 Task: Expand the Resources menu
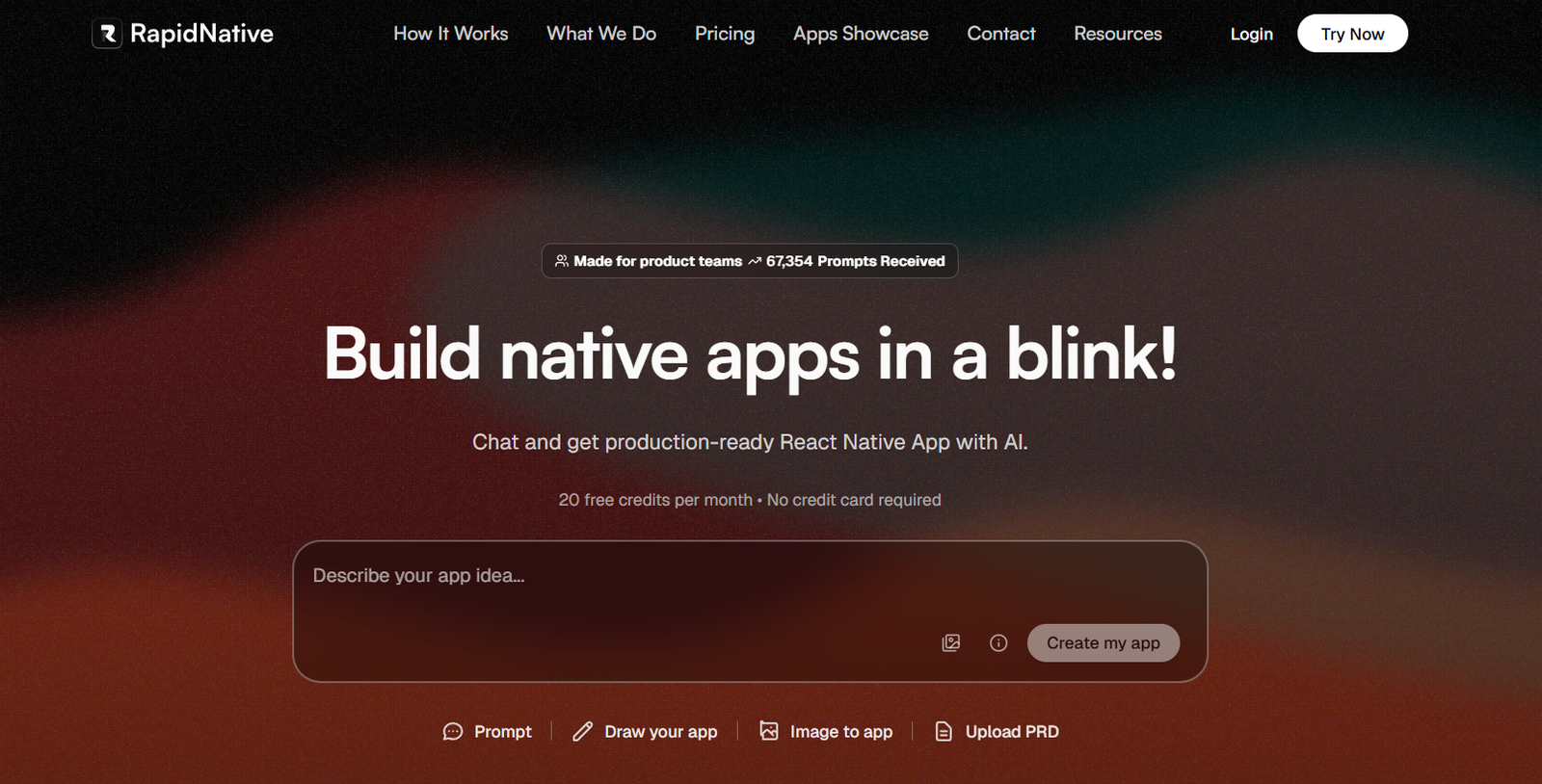(1118, 34)
